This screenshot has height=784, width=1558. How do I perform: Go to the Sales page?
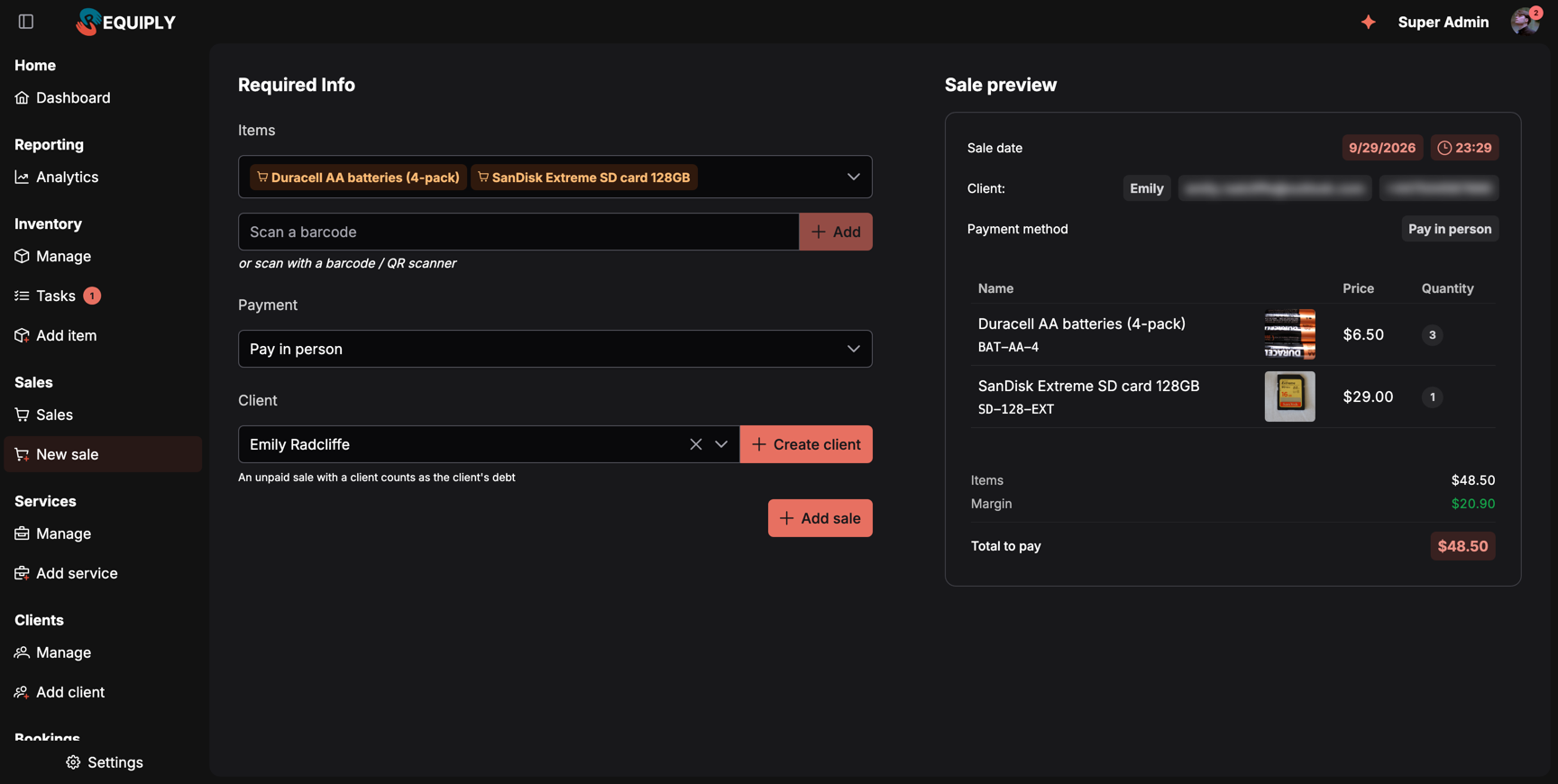pyautogui.click(x=103, y=415)
